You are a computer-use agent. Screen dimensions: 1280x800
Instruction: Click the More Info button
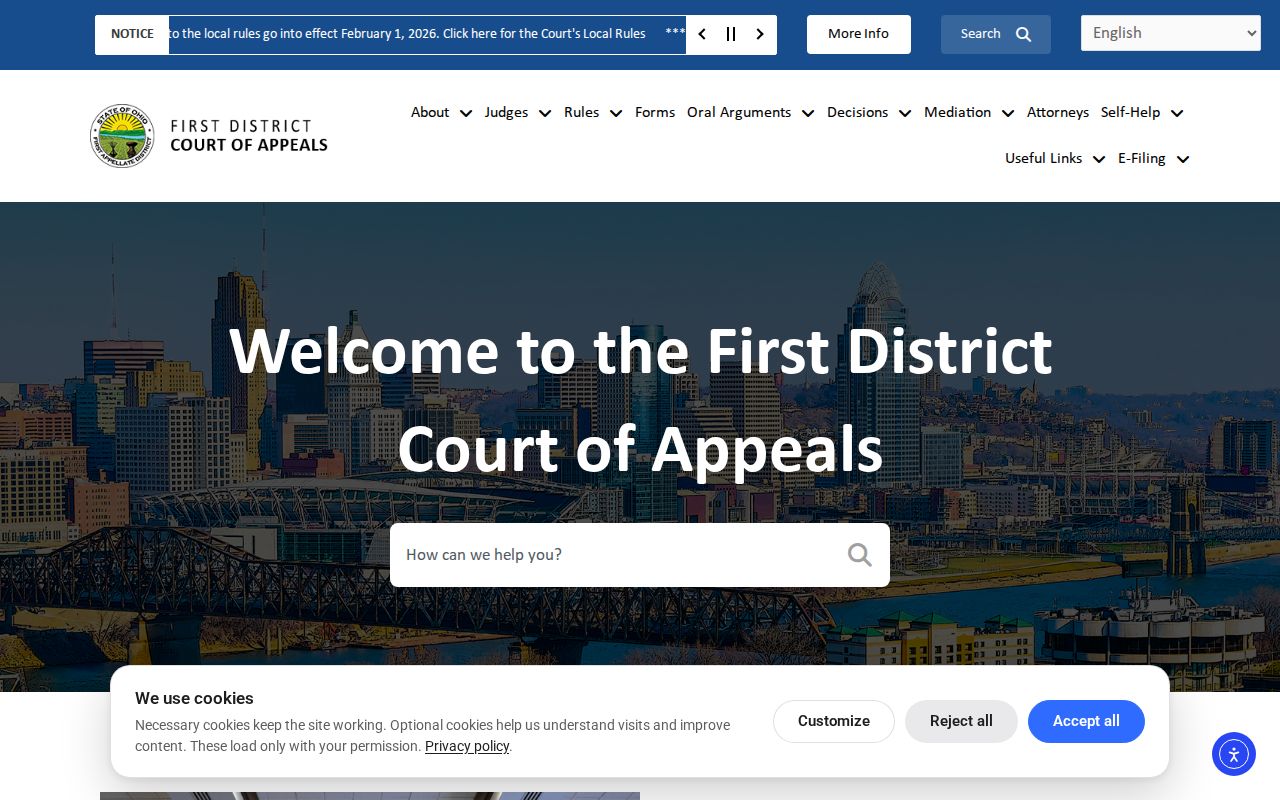coord(859,34)
